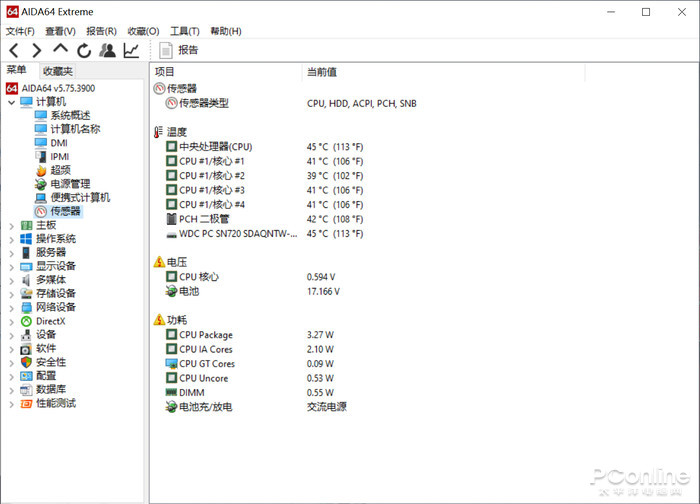Image resolution: width=700 pixels, height=504 pixels.
Task: Expand the DirectX node
Action: point(12,322)
